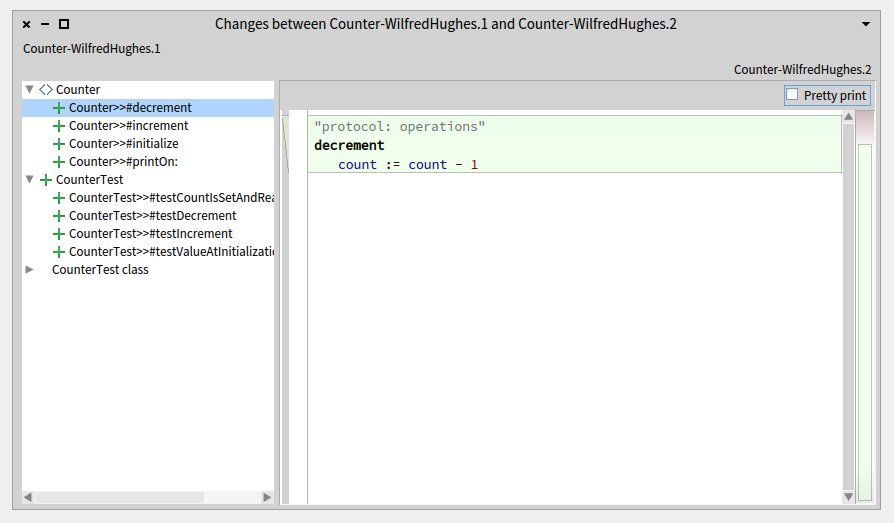
Task: Click the tree's horizontal scrollbar right arrow
Action: [x=267, y=497]
